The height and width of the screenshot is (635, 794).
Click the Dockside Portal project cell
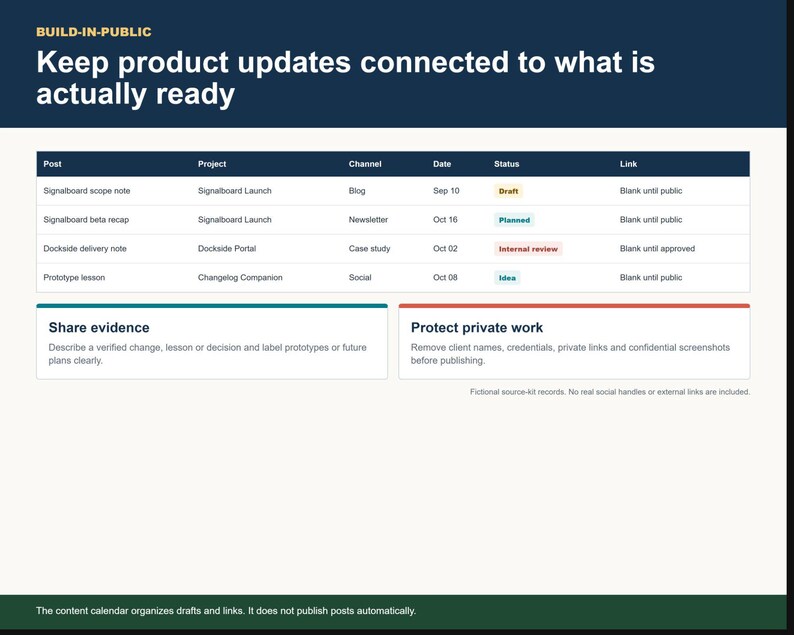pos(227,249)
